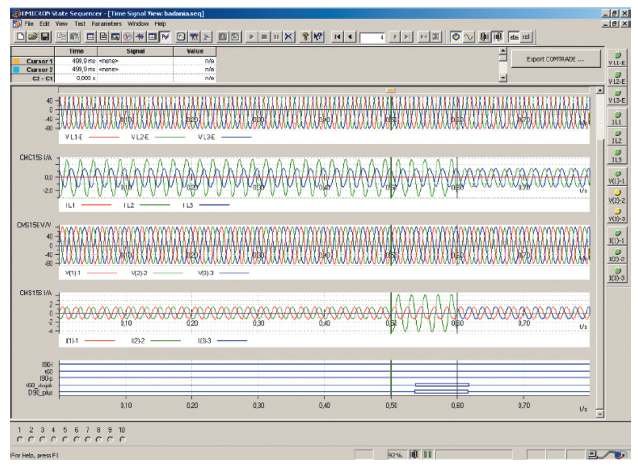
Task: Toggle the I L1 signal button
Action: [617, 118]
